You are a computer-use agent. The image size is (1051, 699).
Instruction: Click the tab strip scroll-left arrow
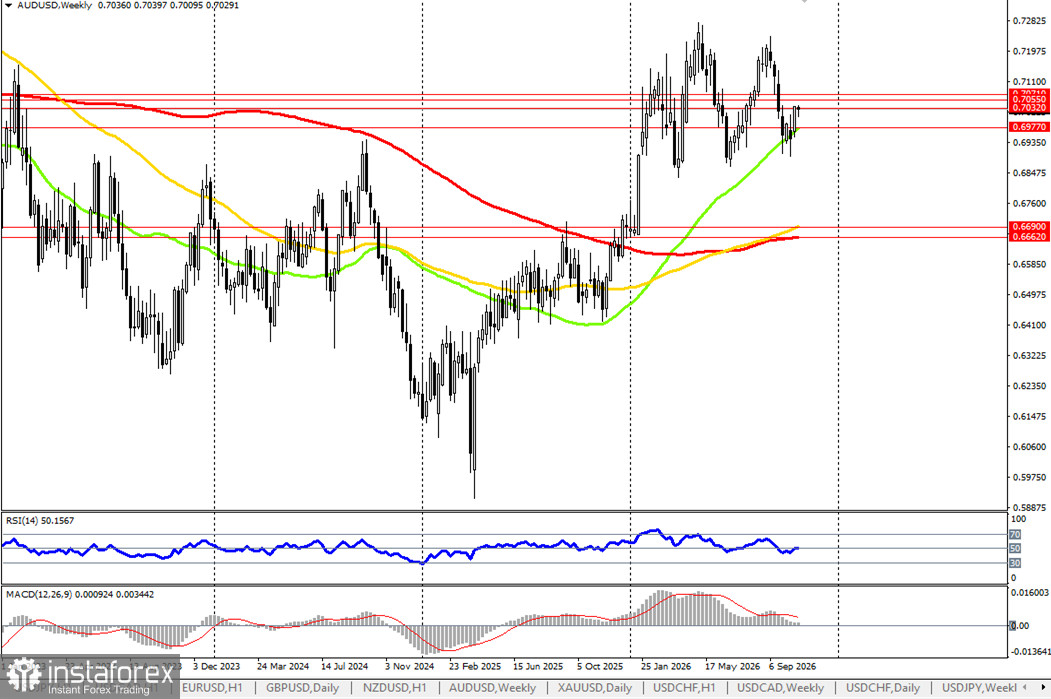tap(1025, 688)
